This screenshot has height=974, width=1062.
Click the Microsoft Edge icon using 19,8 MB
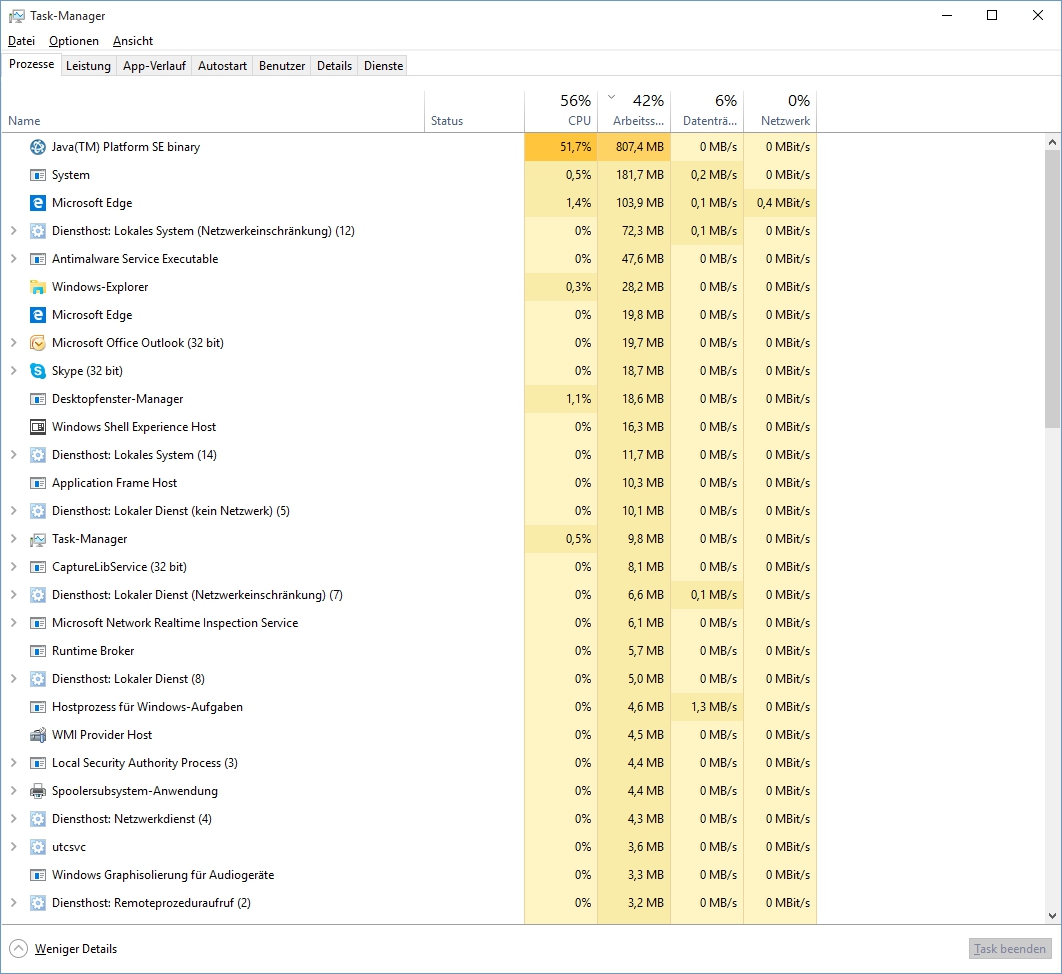(x=38, y=315)
